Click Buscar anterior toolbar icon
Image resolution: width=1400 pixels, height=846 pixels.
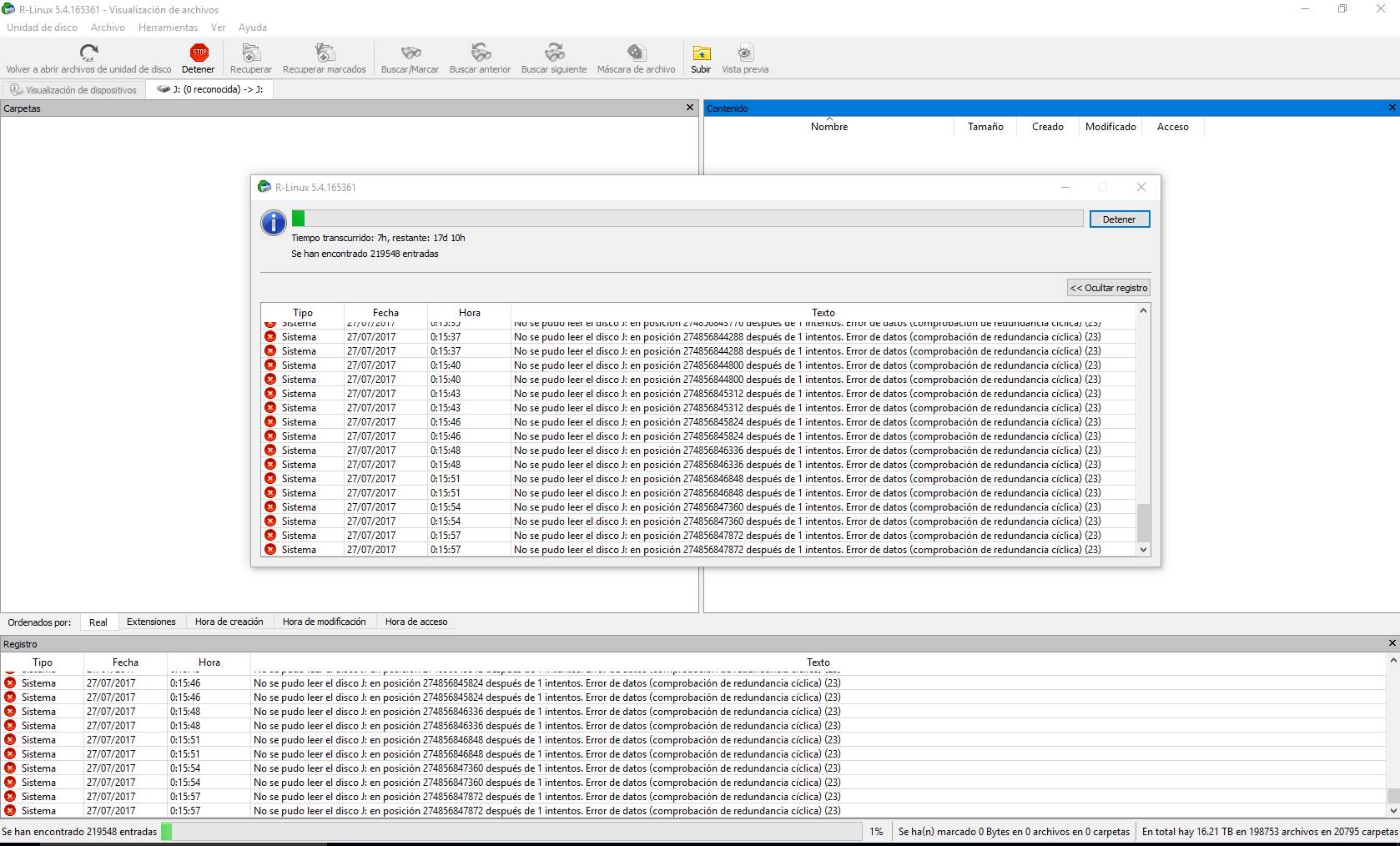coord(480,53)
